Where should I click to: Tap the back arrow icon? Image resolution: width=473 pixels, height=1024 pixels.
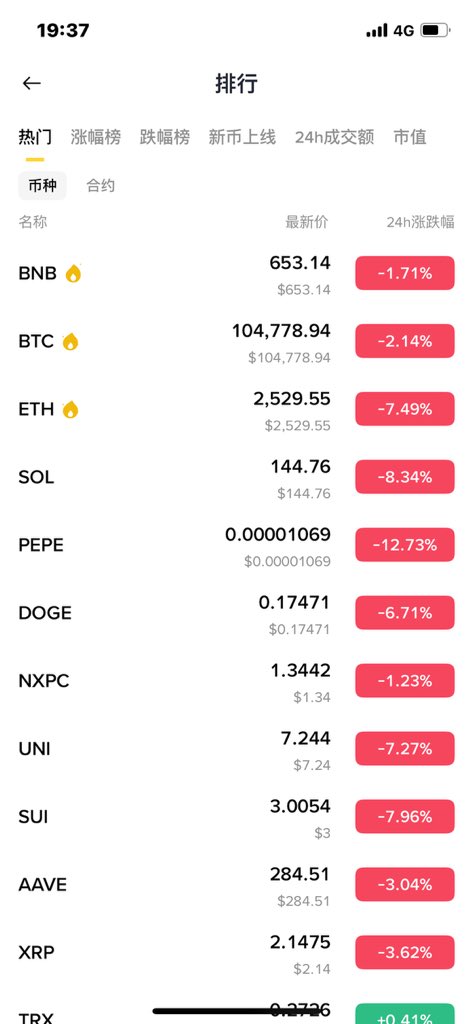pyautogui.click(x=31, y=83)
